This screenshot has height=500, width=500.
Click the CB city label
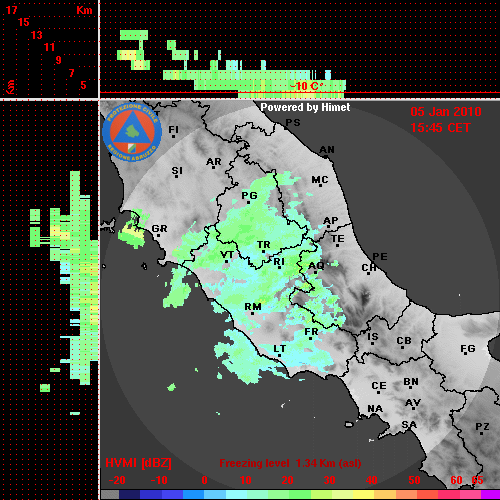(x=404, y=341)
